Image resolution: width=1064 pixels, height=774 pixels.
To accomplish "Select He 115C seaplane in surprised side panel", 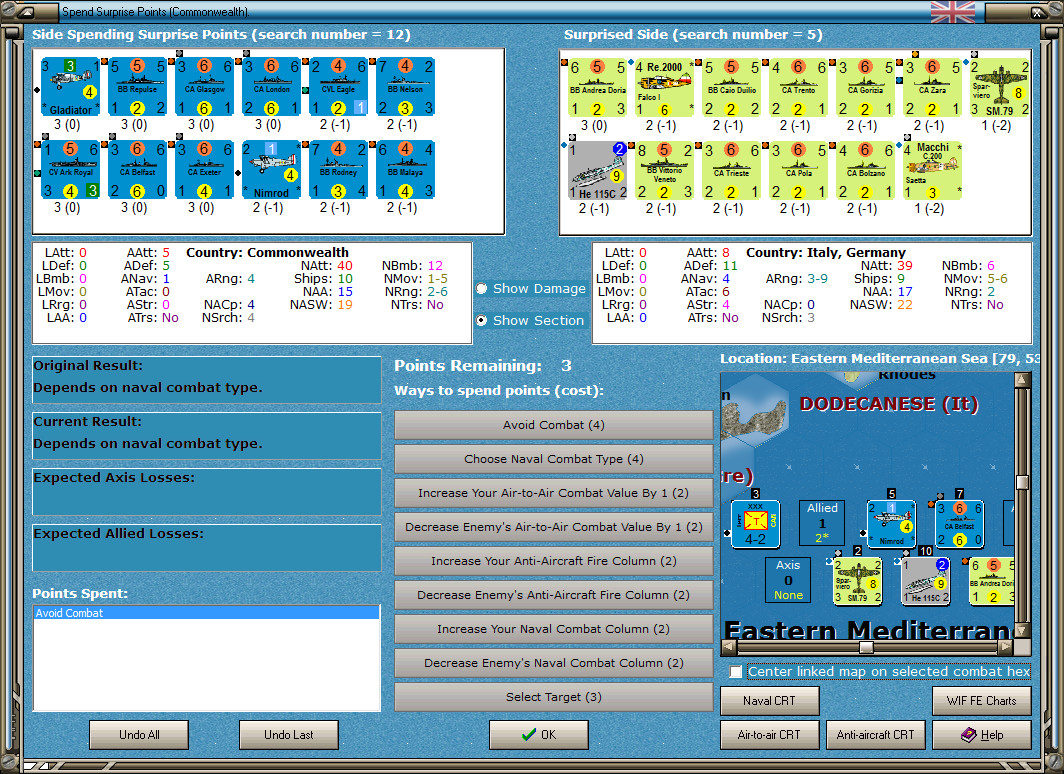I will (598, 171).
